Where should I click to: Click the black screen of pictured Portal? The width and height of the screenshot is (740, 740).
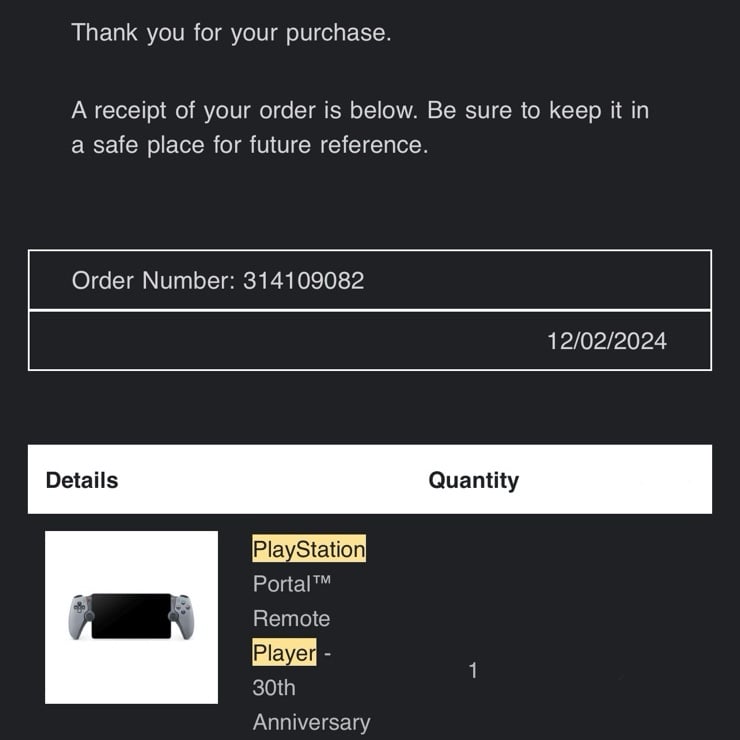[131, 615]
